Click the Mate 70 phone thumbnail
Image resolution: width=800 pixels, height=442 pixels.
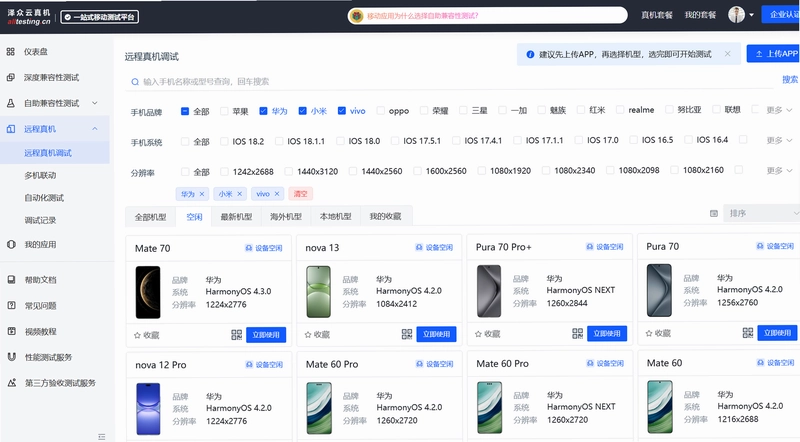(148, 292)
